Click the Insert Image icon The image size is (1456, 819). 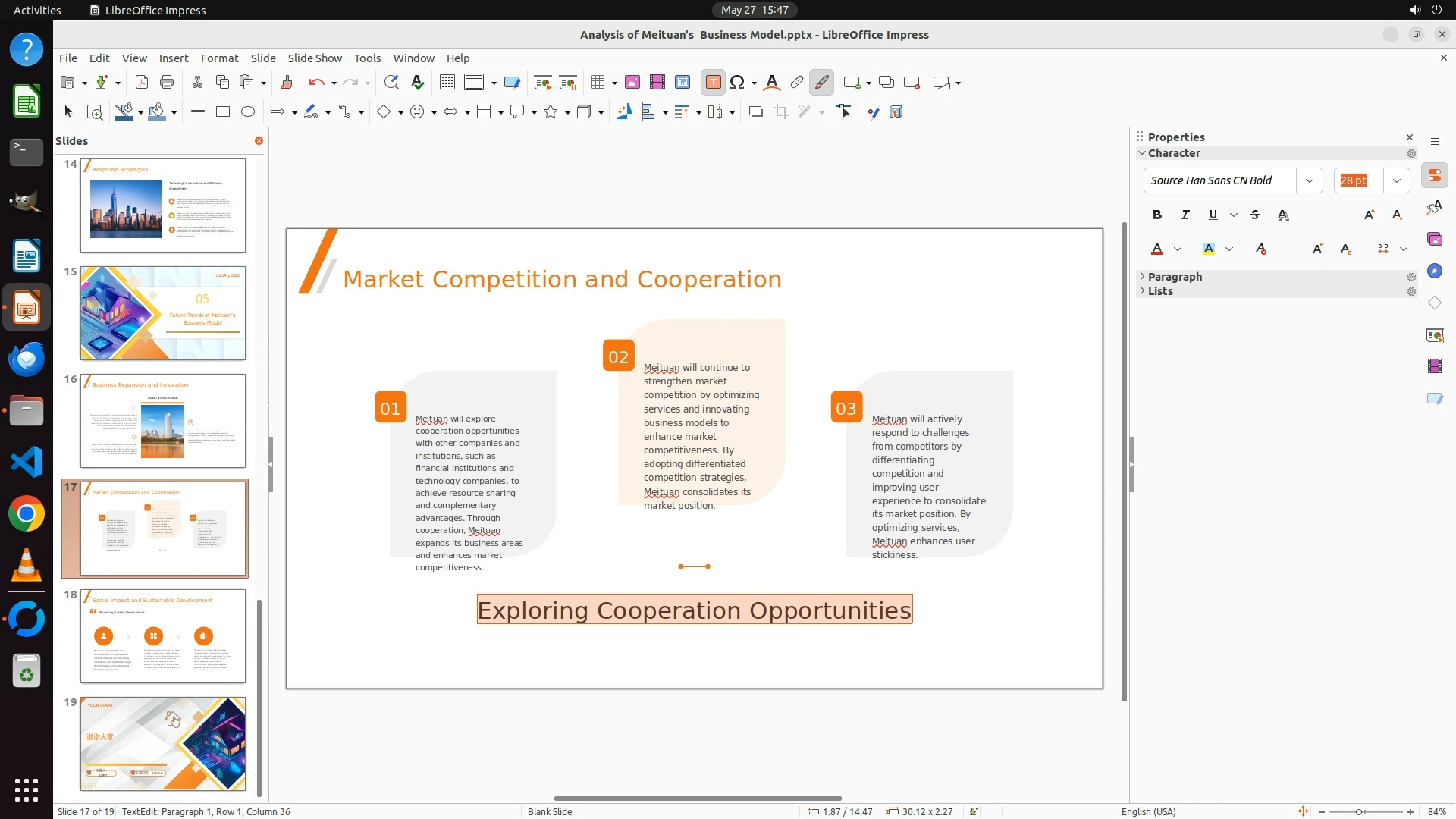tap(632, 83)
